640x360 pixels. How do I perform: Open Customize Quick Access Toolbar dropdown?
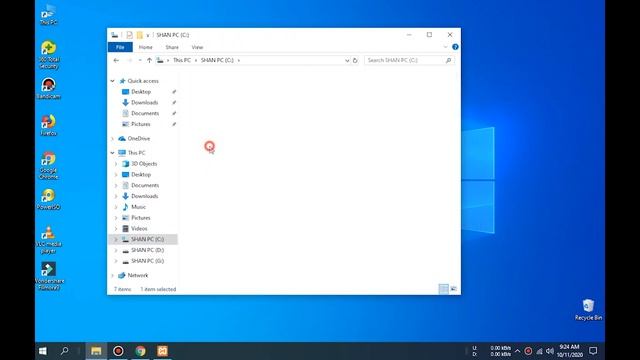click(148, 36)
